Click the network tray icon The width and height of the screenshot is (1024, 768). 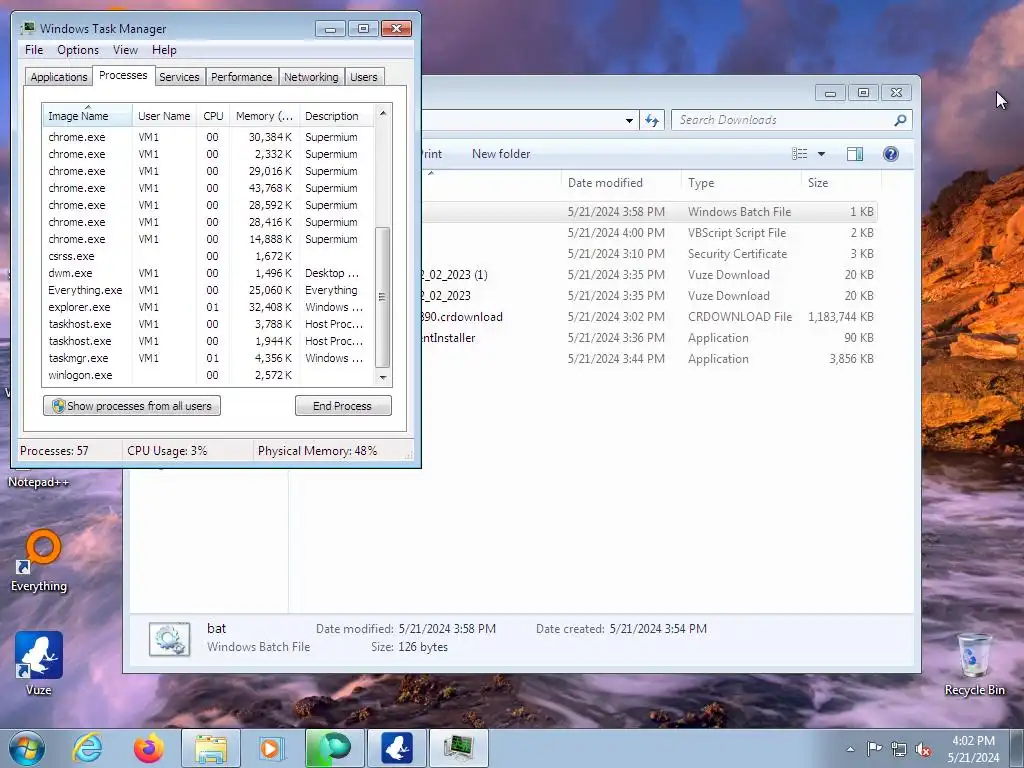899,749
